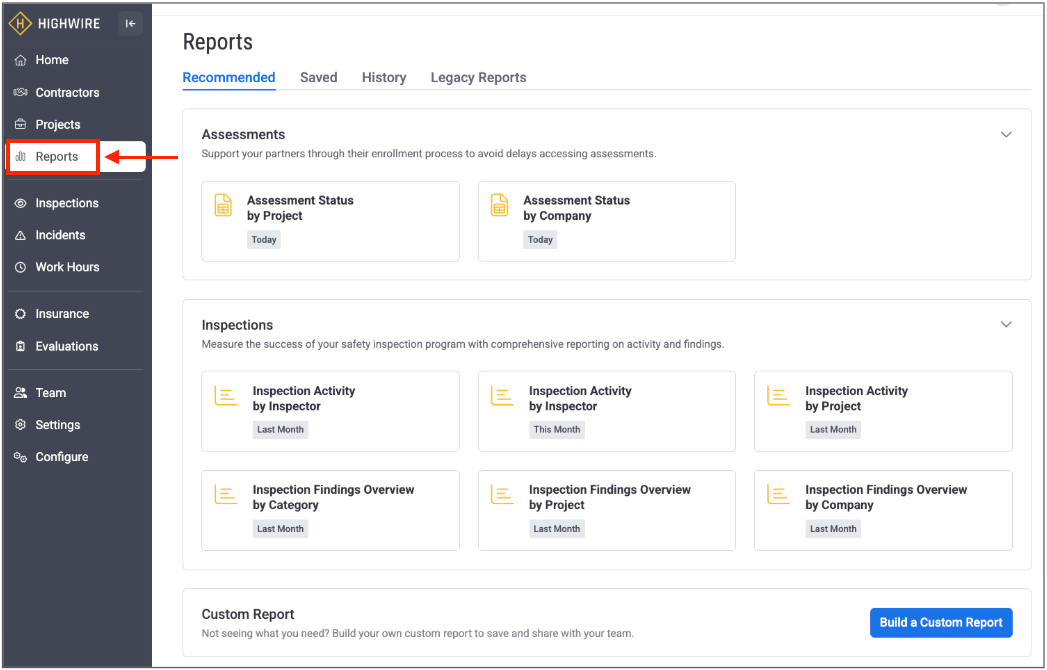Click Build a Custom Report button
This screenshot has width=1047, height=670.
coord(941,623)
